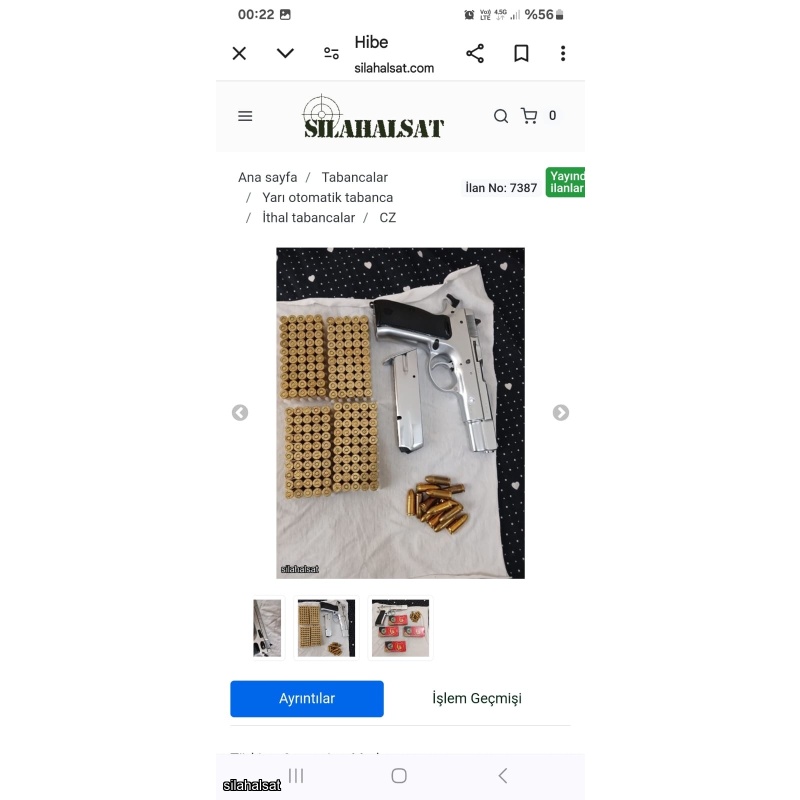This screenshot has height=800, width=800.
Task: Collapse the custom tab with down chevron
Action: point(285,53)
